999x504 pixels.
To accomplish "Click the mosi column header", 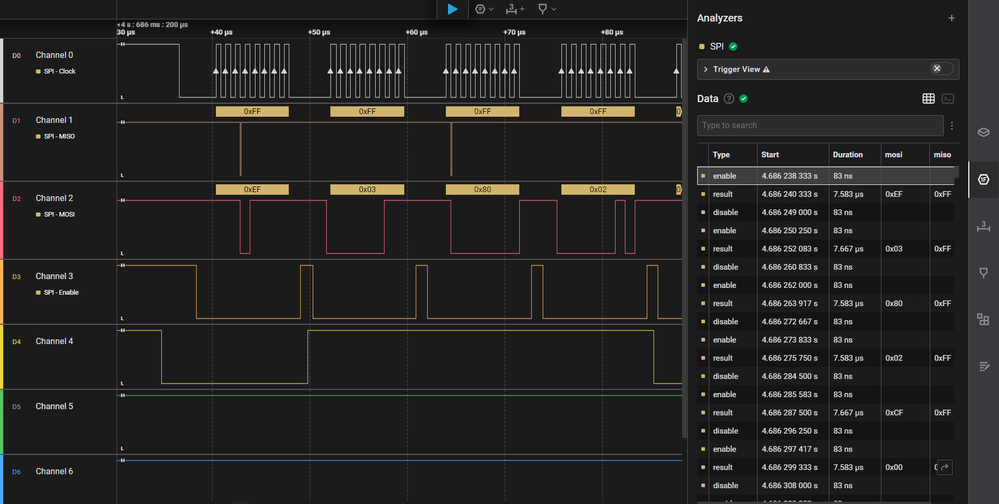I will 893,155.
